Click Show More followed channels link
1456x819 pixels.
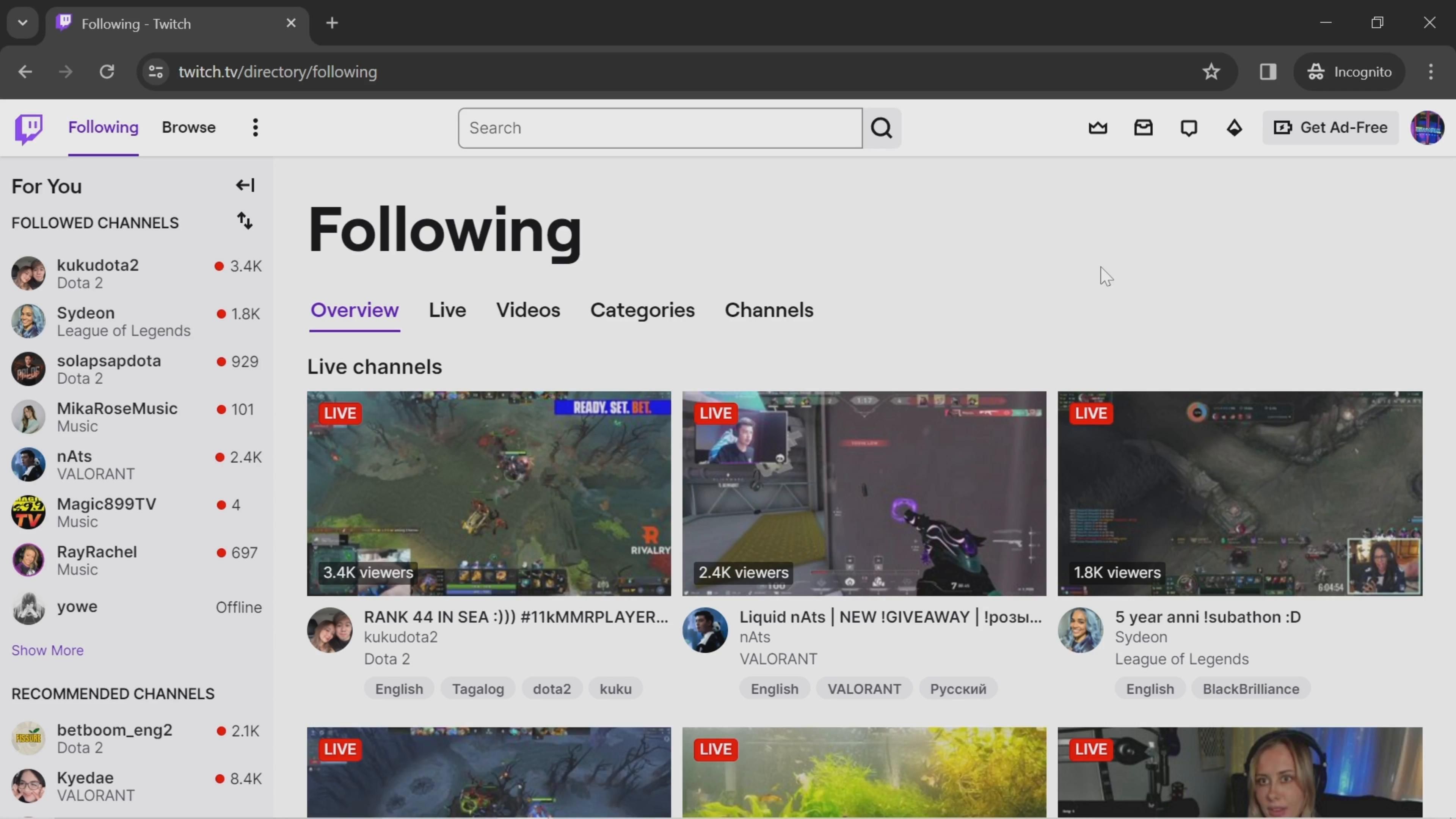coord(47,650)
